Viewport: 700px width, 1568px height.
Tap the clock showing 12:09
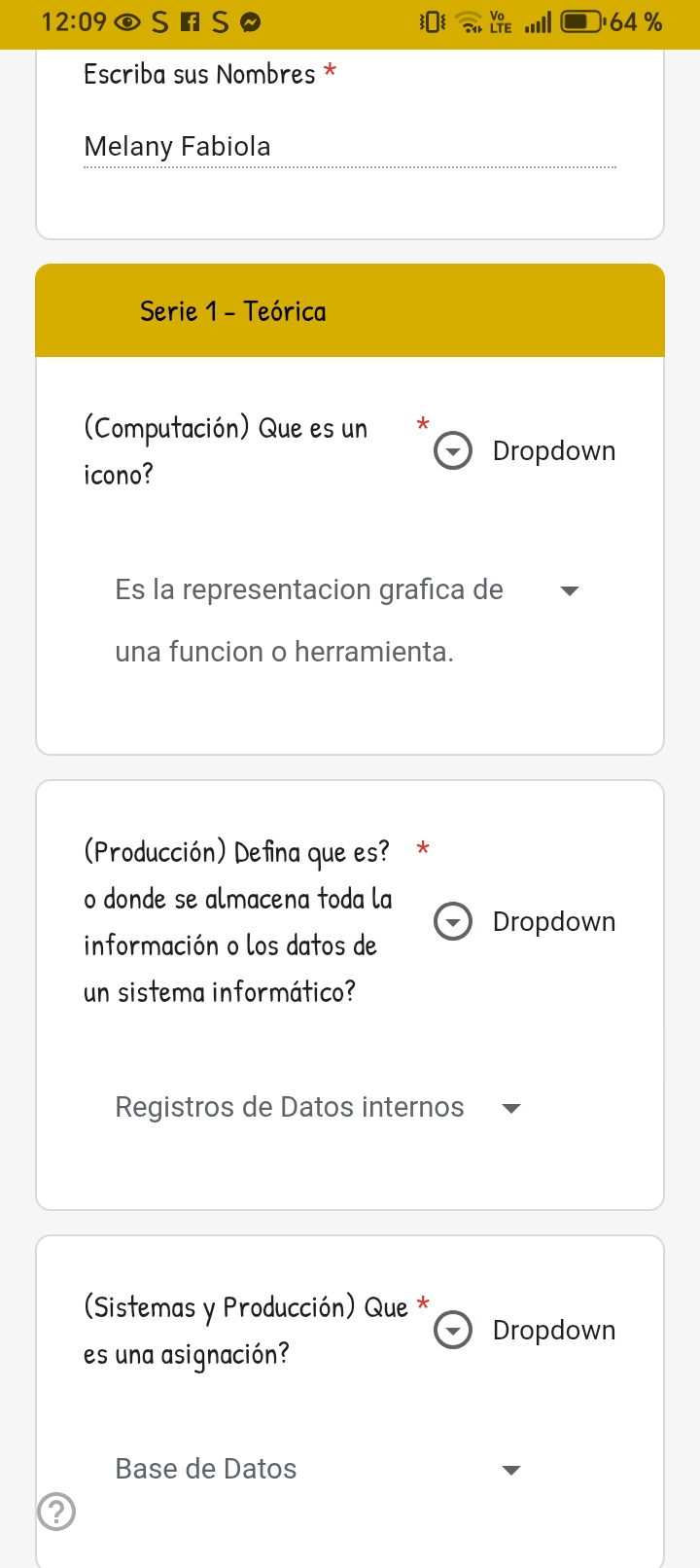click(x=74, y=22)
